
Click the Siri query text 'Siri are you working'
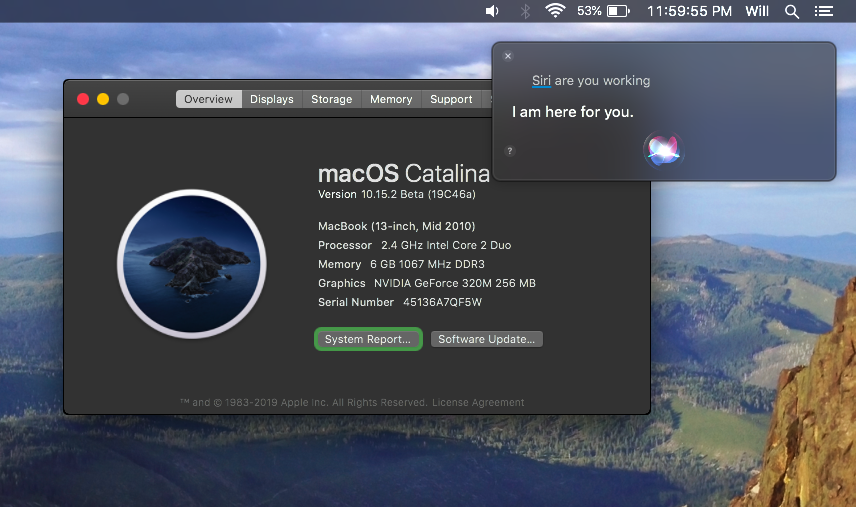click(x=591, y=81)
